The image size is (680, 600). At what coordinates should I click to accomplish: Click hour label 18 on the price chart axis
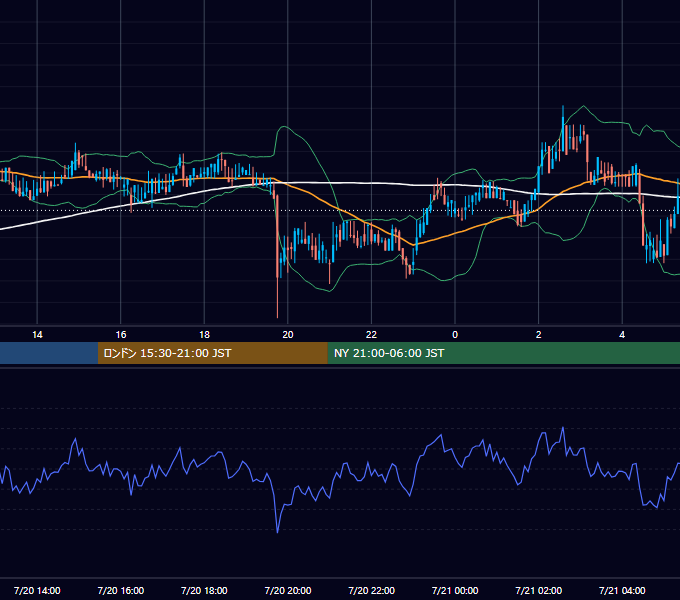click(204, 335)
